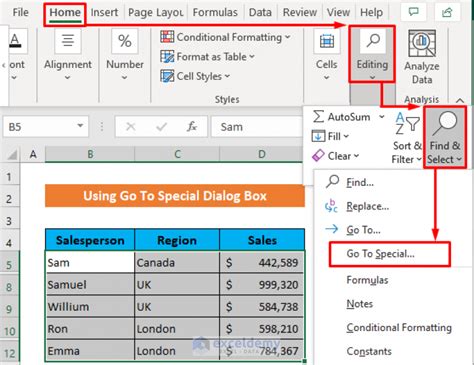Launch Analyze Data
Screen dimensions: 474x365
[x=422, y=57]
